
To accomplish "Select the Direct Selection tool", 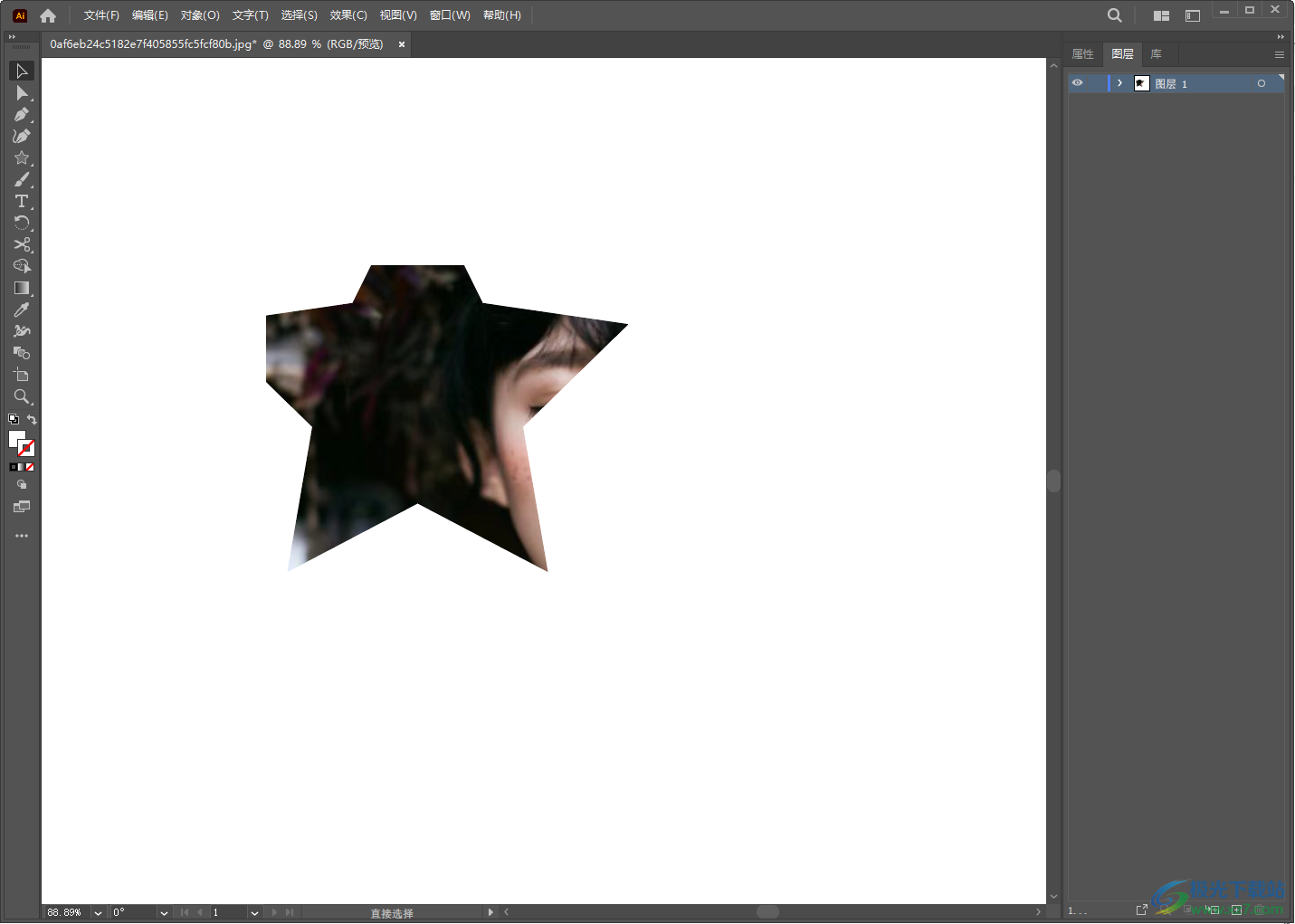I will tap(22, 93).
